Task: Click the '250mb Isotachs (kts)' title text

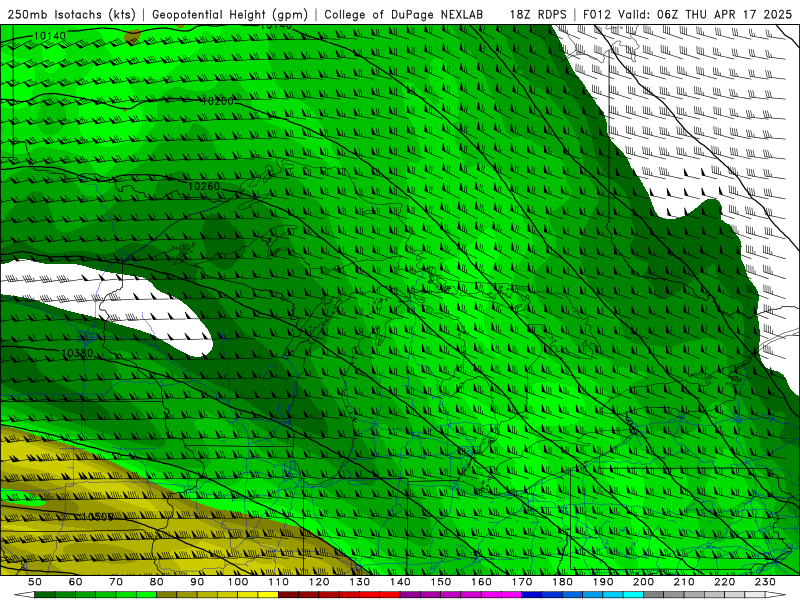Action: (x=72, y=15)
